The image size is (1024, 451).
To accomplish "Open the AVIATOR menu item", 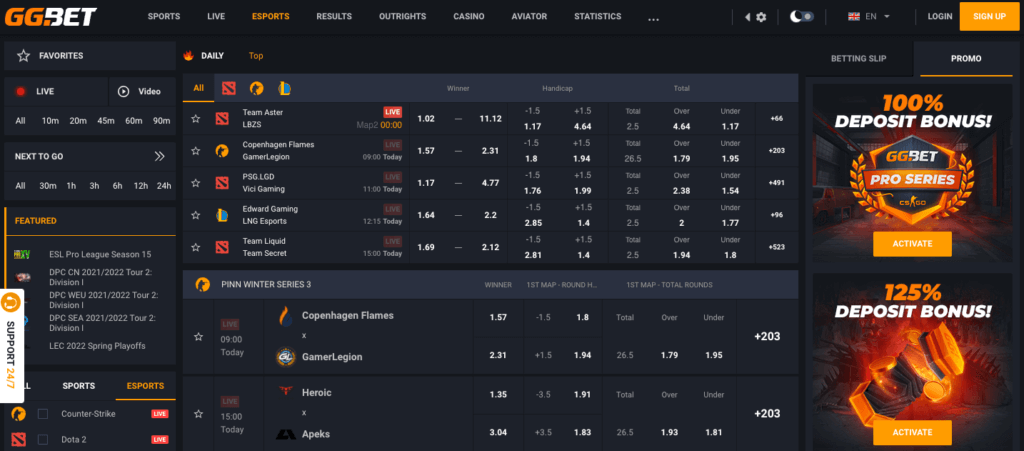I will [x=529, y=16].
